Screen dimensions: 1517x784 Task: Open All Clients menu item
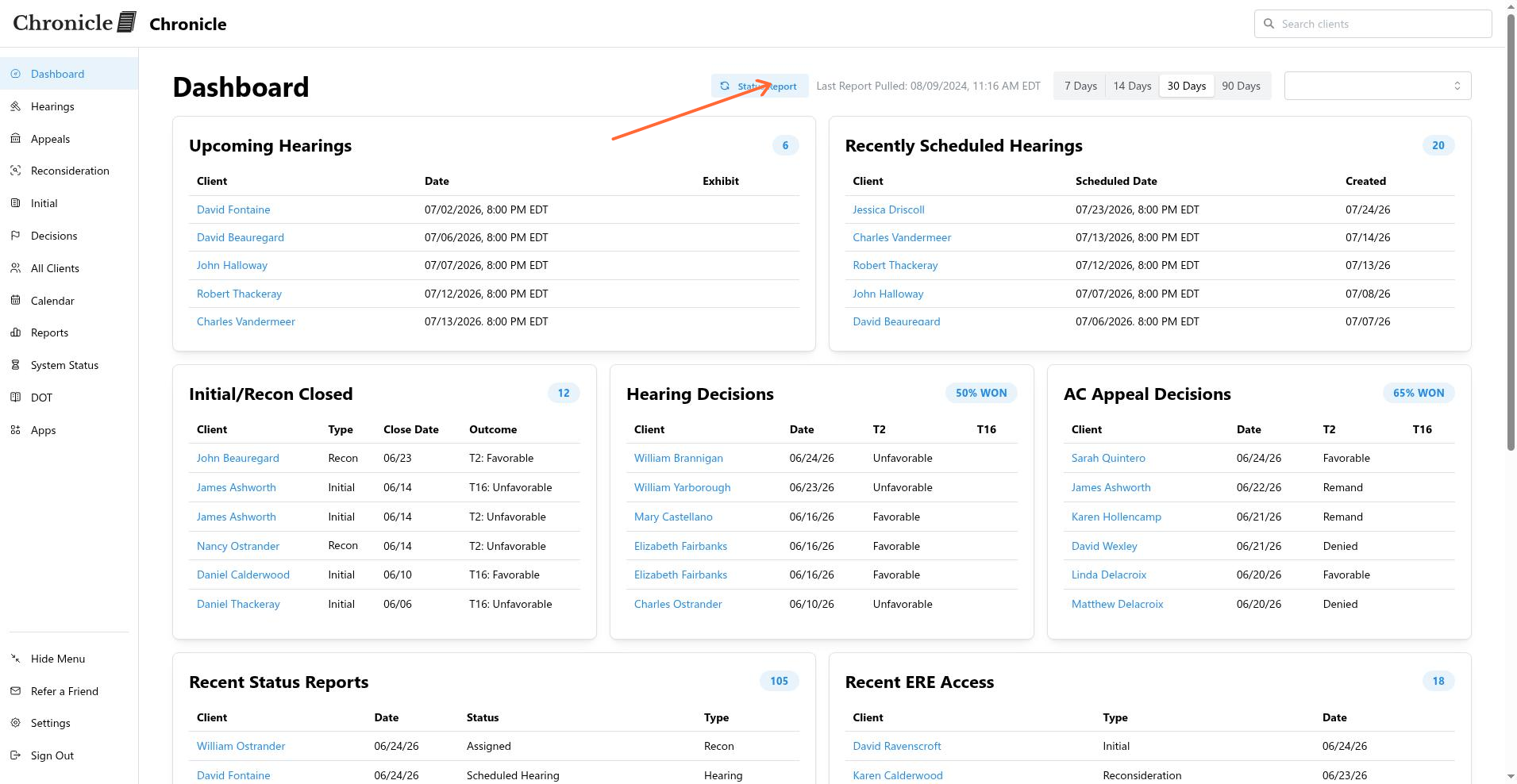(x=69, y=268)
